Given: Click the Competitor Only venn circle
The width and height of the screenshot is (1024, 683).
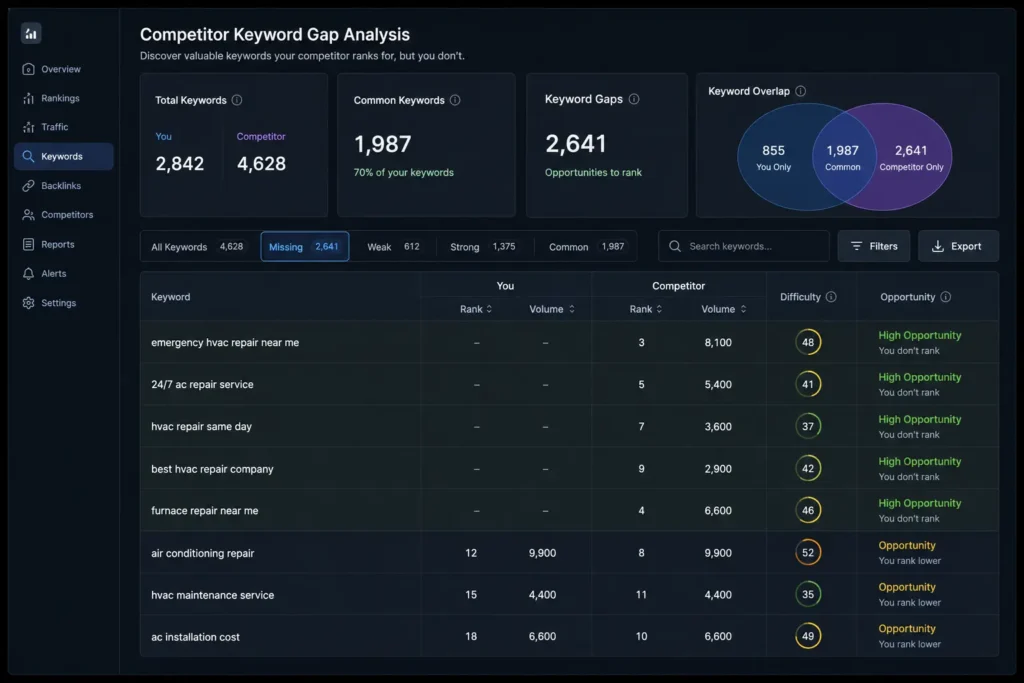Looking at the screenshot, I should click(912, 157).
